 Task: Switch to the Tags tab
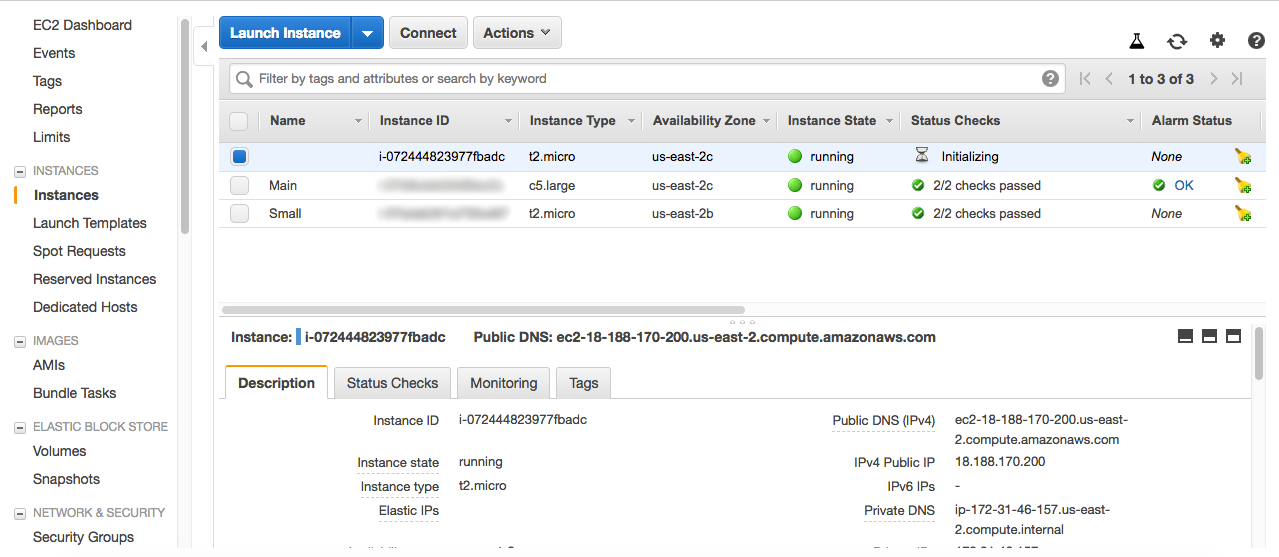tap(584, 383)
